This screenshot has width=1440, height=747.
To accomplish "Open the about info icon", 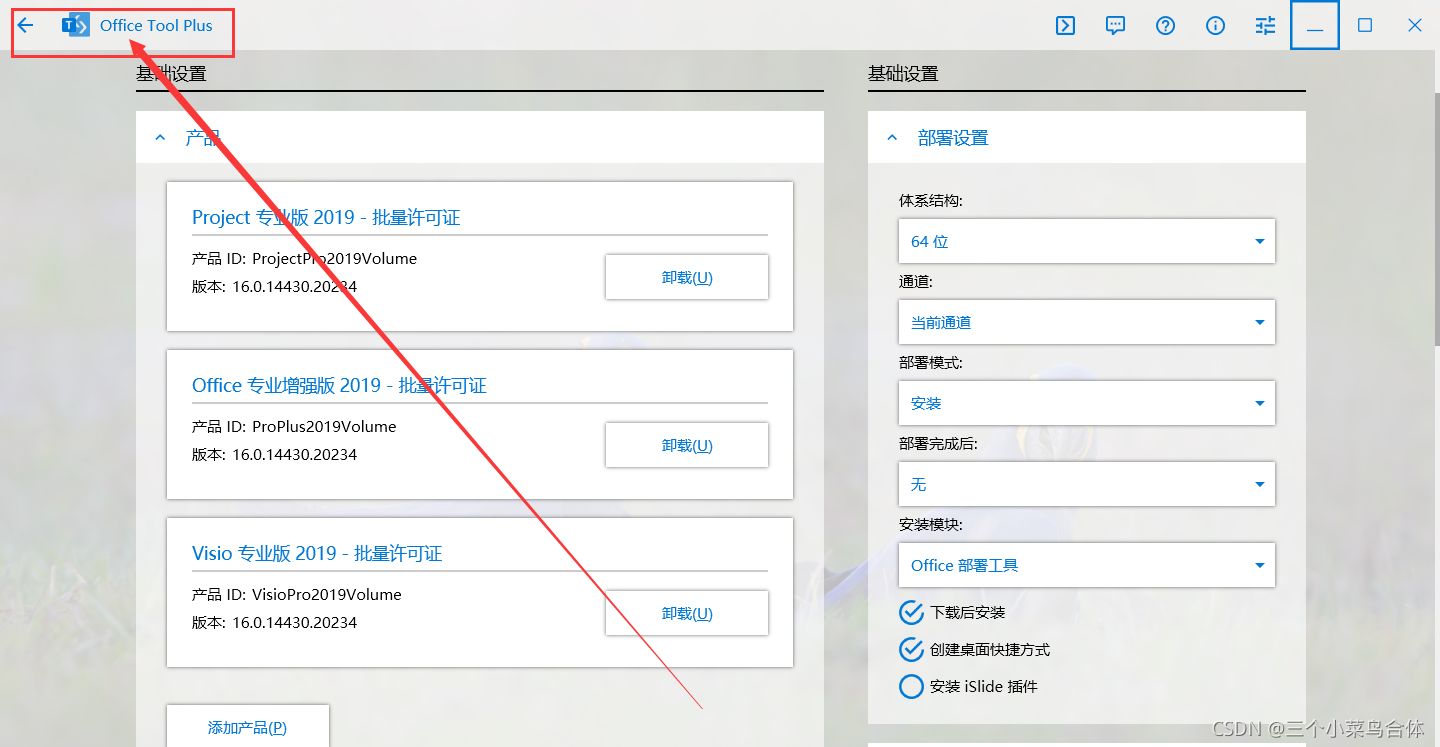I will (1215, 26).
